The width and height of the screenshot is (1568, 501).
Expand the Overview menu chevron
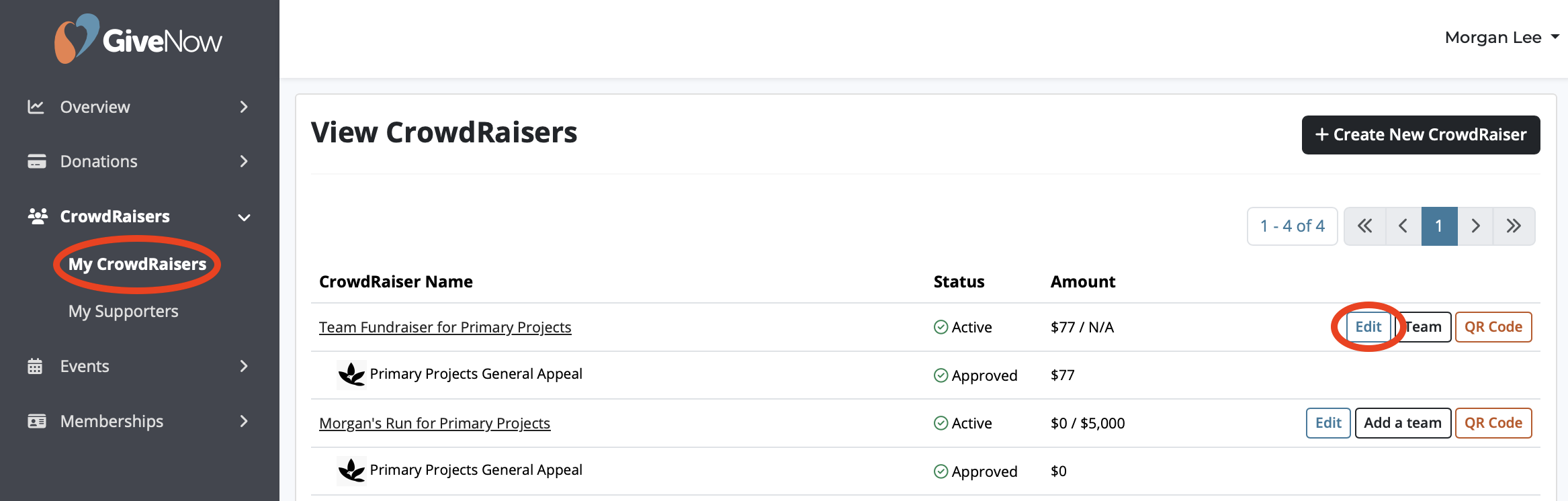point(244,107)
